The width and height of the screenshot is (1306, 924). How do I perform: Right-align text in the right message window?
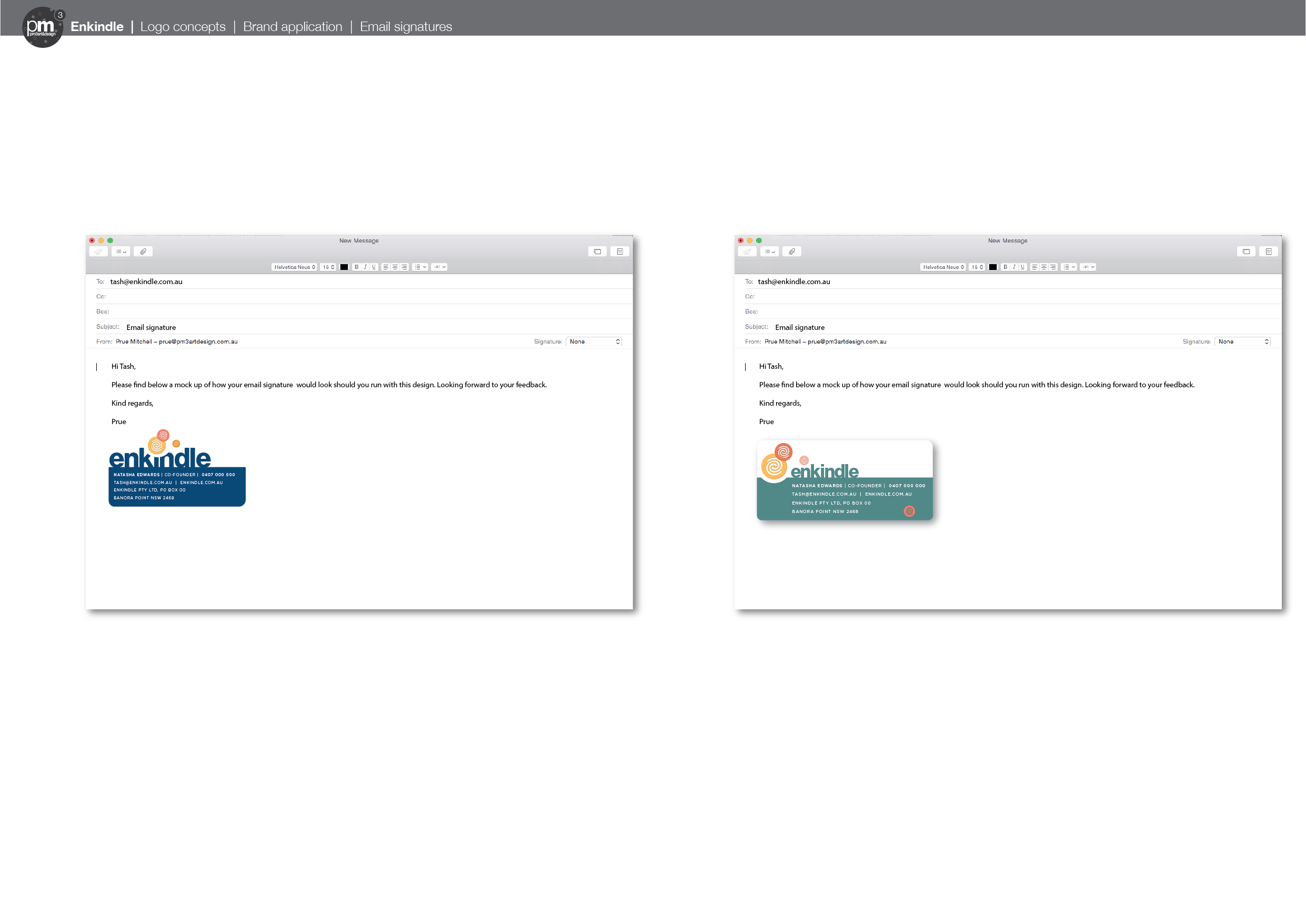pos(1053,267)
